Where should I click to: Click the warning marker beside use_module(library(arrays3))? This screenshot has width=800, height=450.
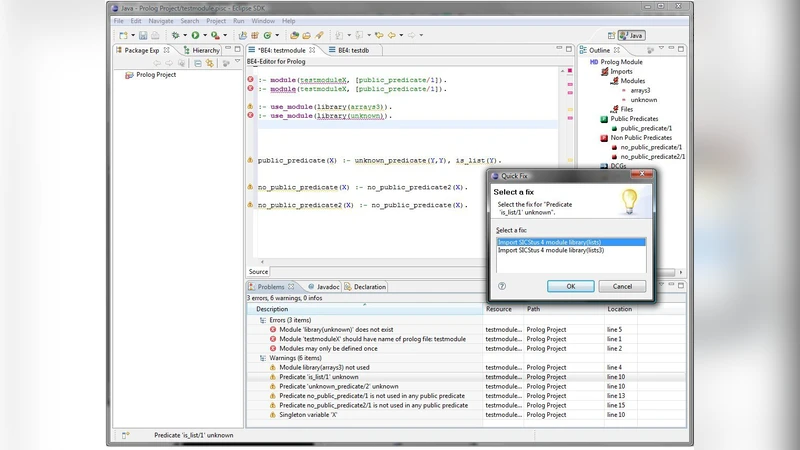(250, 106)
